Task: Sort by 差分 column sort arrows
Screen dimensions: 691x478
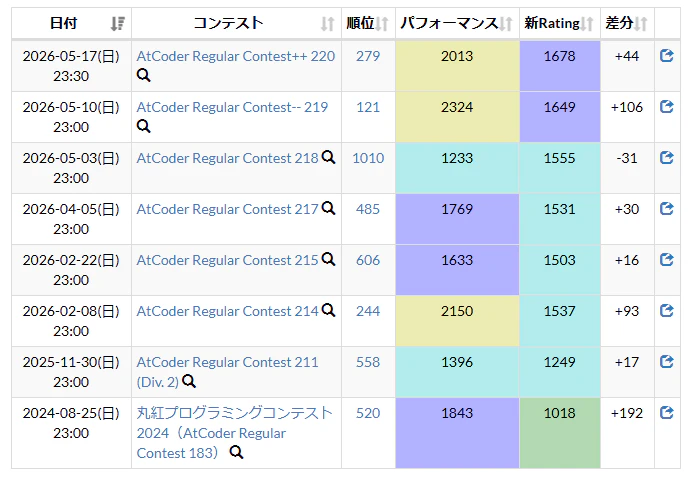Action: coord(641,23)
